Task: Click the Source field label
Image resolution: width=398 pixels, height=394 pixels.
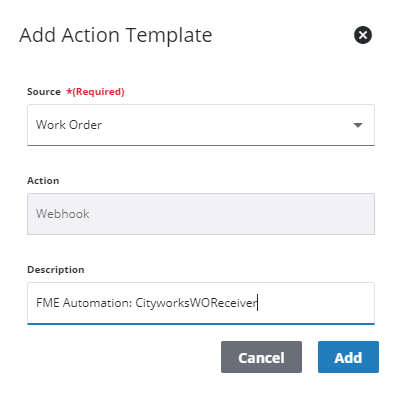Action: 44,92
